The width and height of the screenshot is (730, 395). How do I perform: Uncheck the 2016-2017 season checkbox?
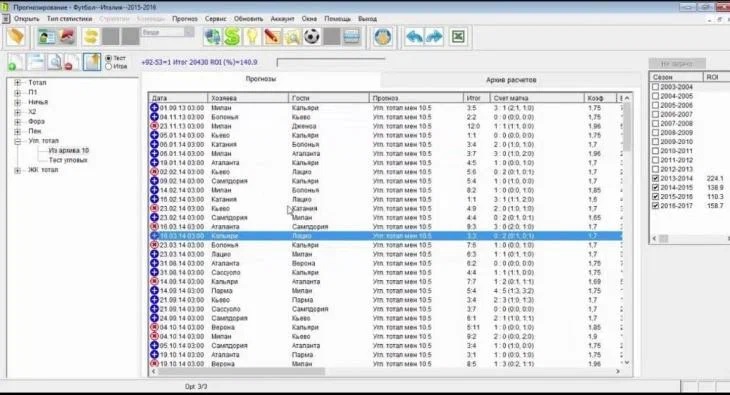point(656,205)
